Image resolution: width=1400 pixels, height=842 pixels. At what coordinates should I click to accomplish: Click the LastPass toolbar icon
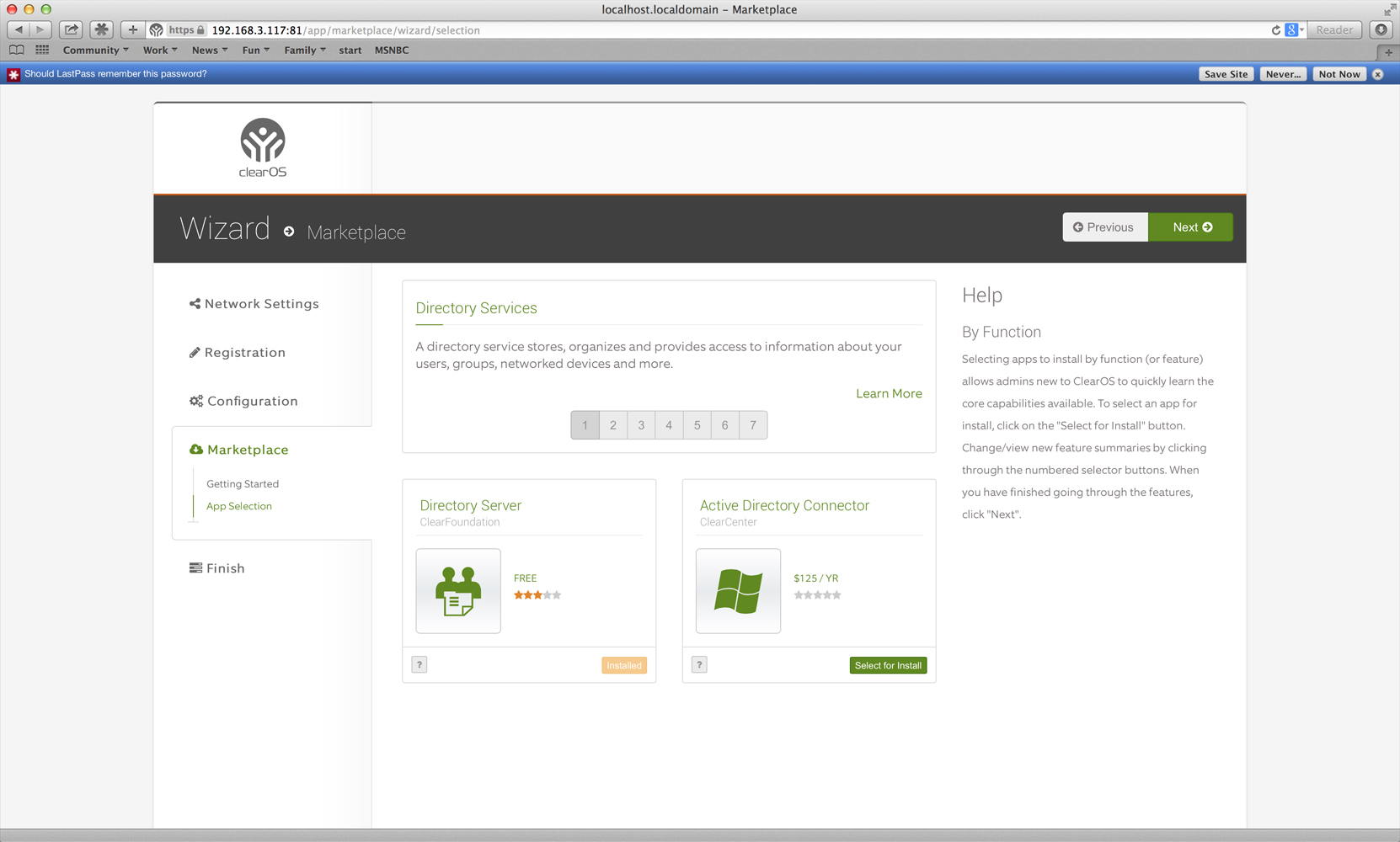[x=102, y=29]
